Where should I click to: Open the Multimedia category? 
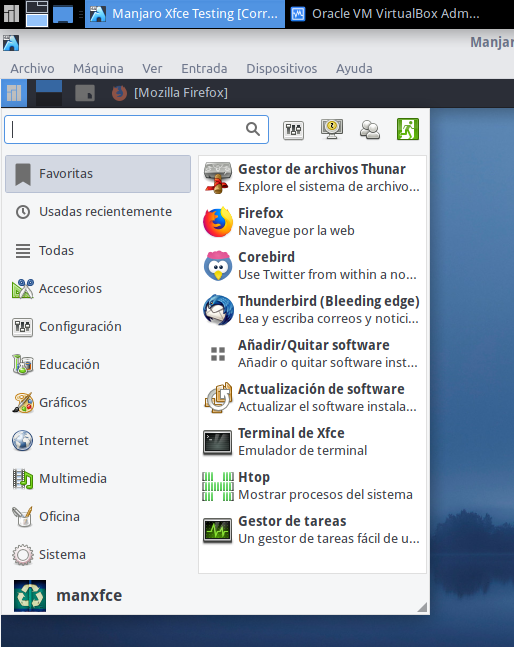tap(98, 478)
